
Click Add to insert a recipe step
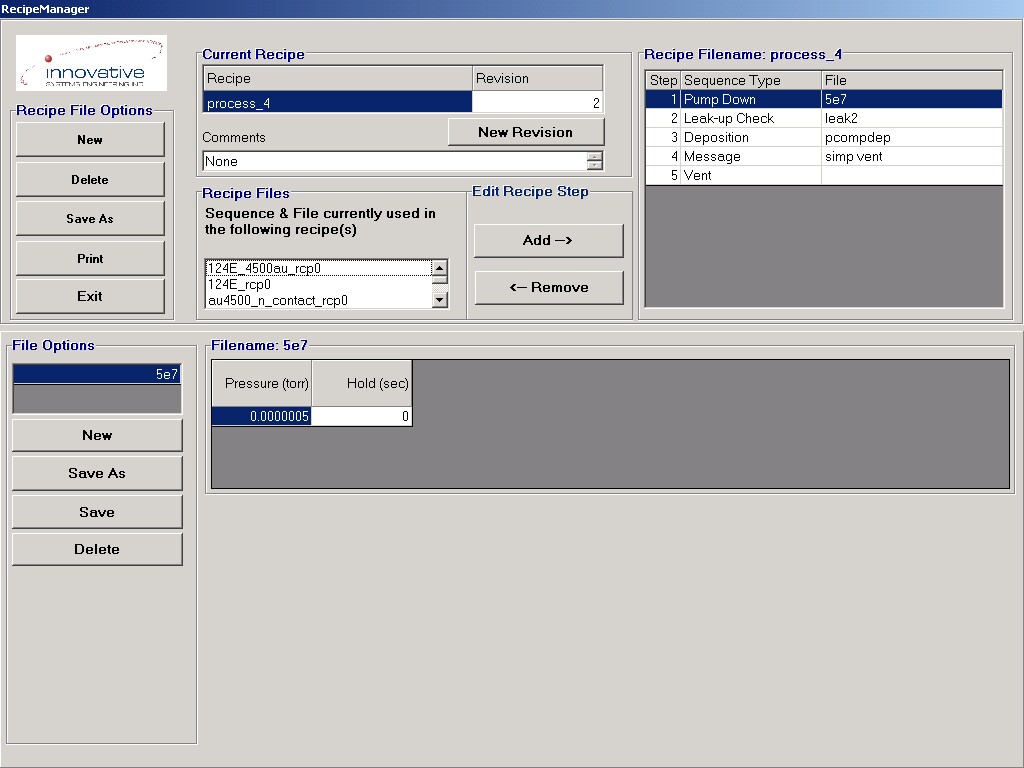548,241
